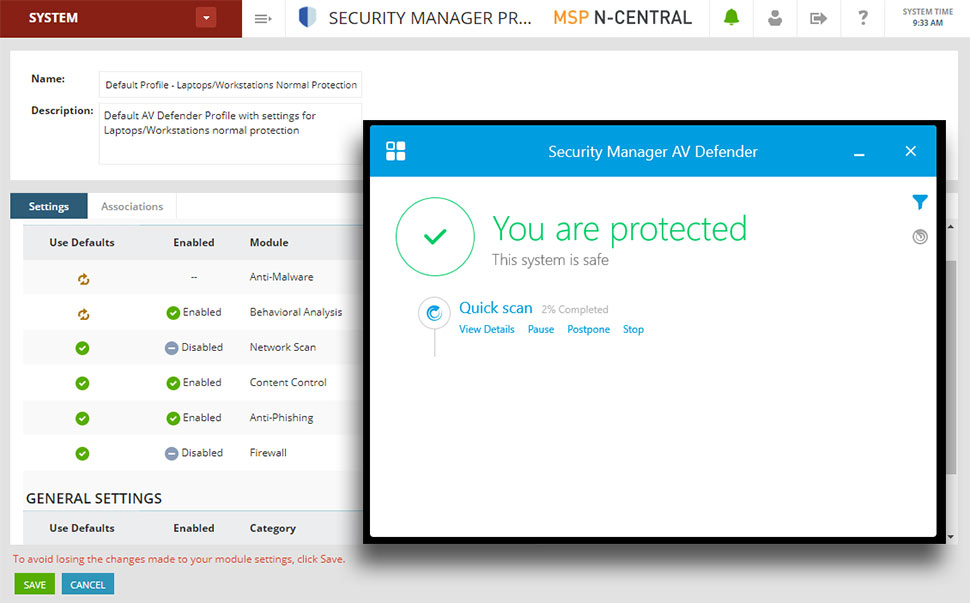Click the Network Scan module name
The image size is (970, 603).
click(x=283, y=348)
